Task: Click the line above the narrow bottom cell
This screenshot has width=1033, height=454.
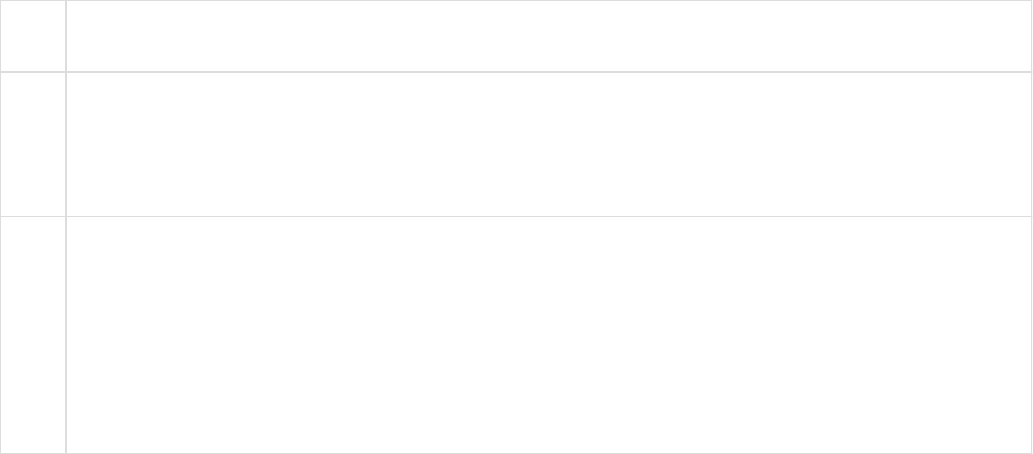Action: tap(33, 216)
